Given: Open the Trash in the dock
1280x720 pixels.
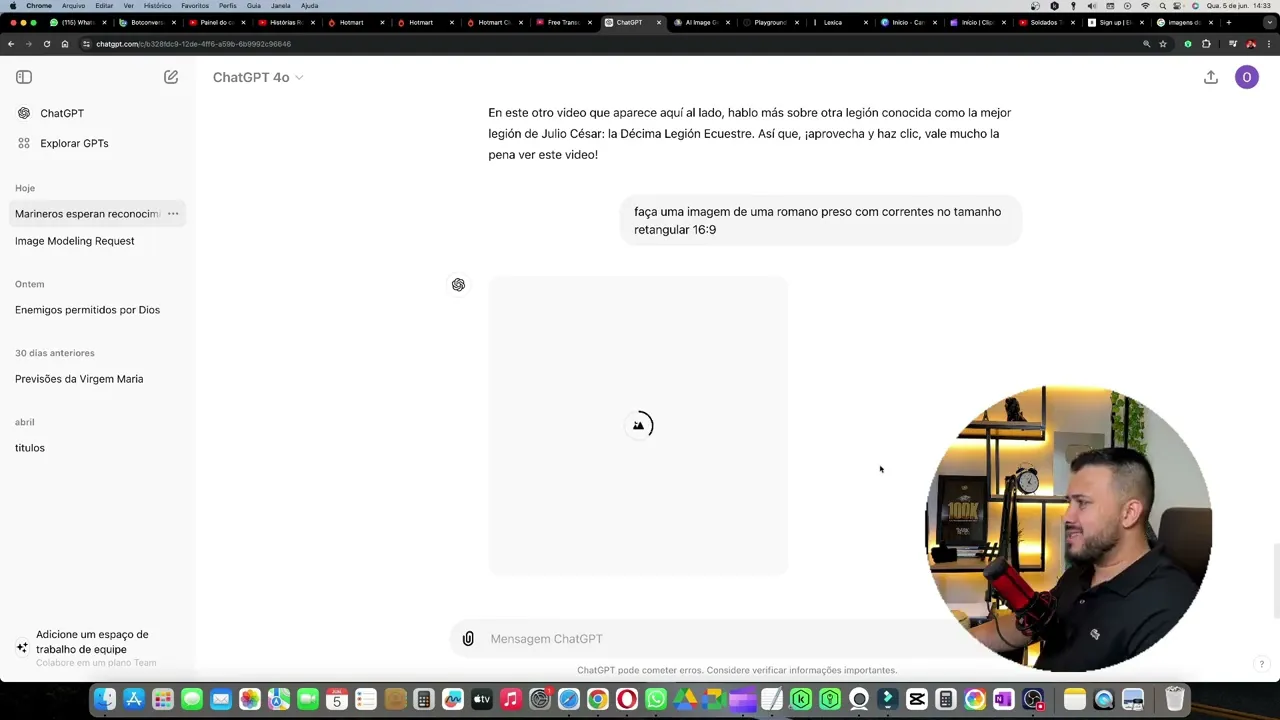Looking at the screenshot, I should (1175, 699).
